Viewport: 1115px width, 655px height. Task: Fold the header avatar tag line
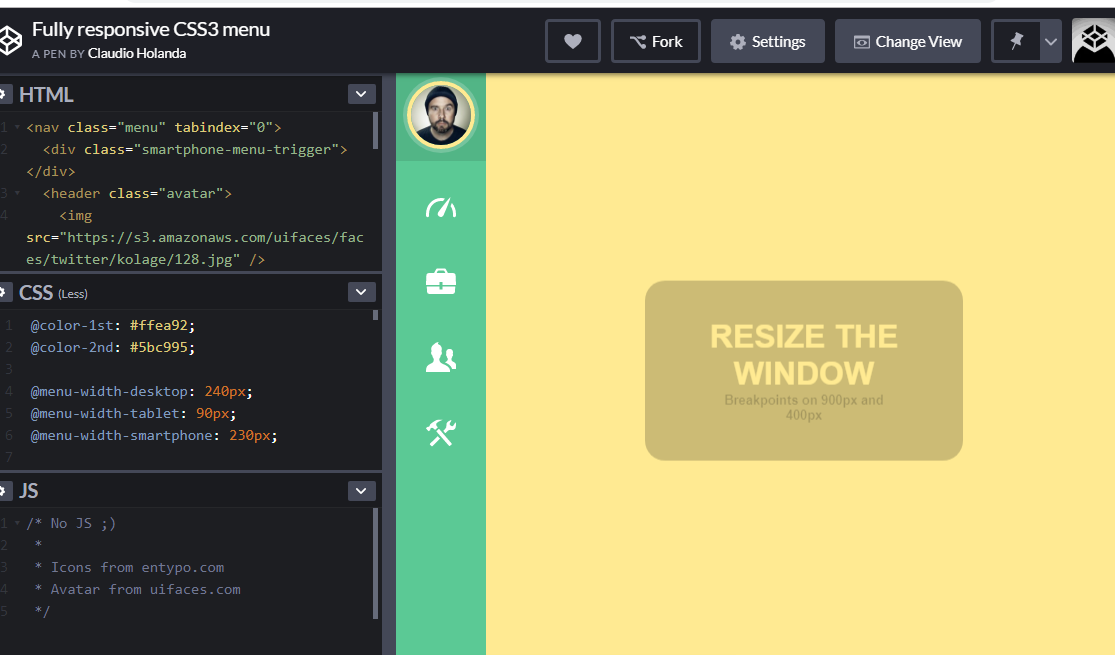(17, 193)
